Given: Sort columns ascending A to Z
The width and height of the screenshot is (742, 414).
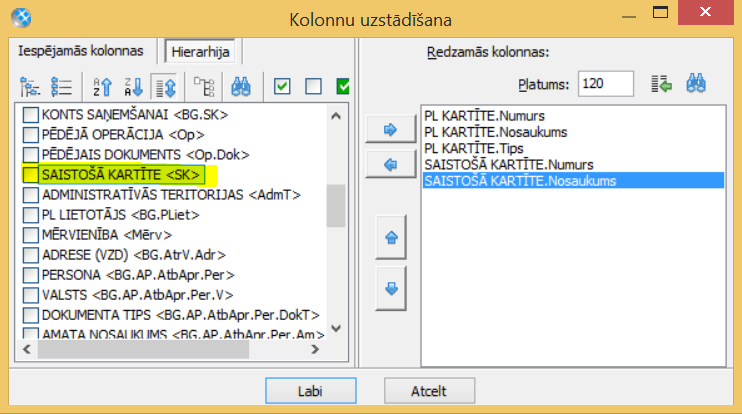Looking at the screenshot, I should click(102, 87).
